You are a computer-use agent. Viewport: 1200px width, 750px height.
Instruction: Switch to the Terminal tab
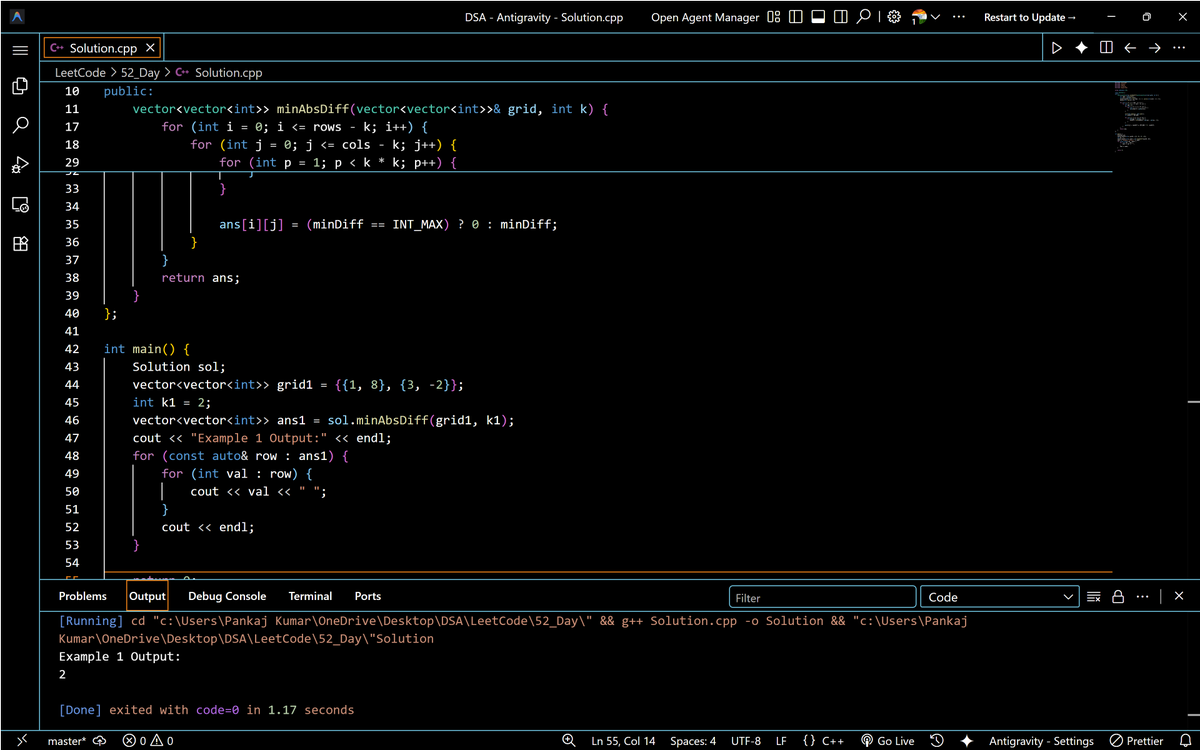click(x=310, y=596)
